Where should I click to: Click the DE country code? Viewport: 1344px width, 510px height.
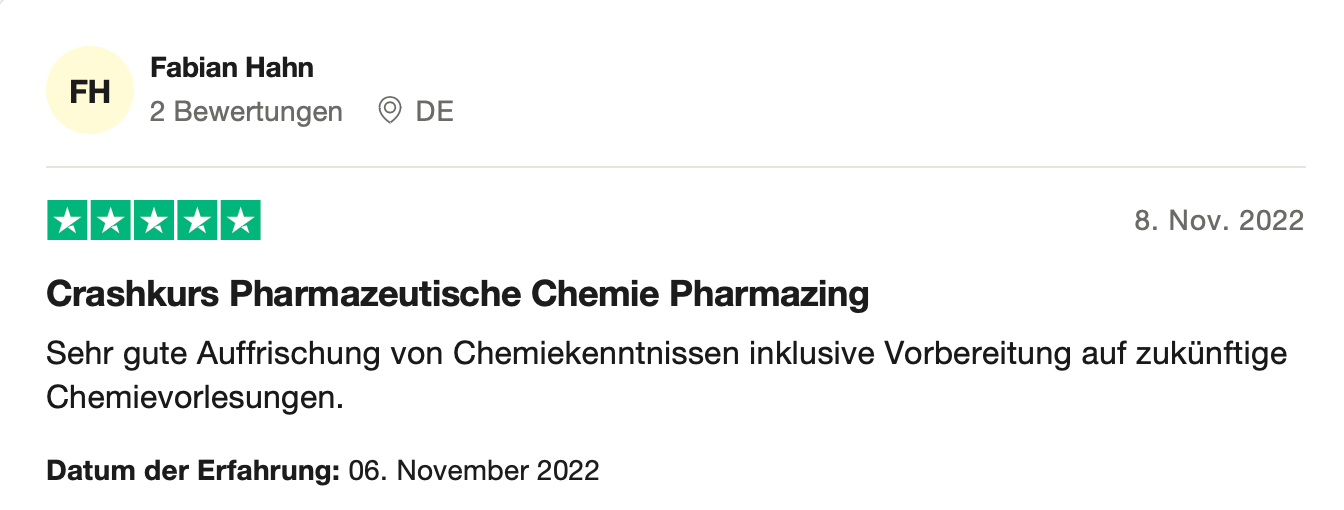pyautogui.click(x=435, y=111)
